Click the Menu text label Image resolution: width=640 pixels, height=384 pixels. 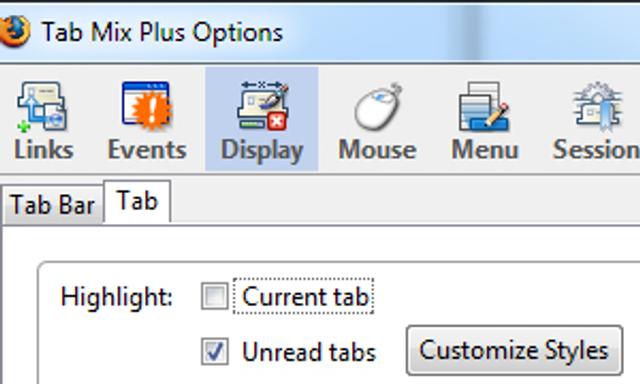click(x=485, y=150)
